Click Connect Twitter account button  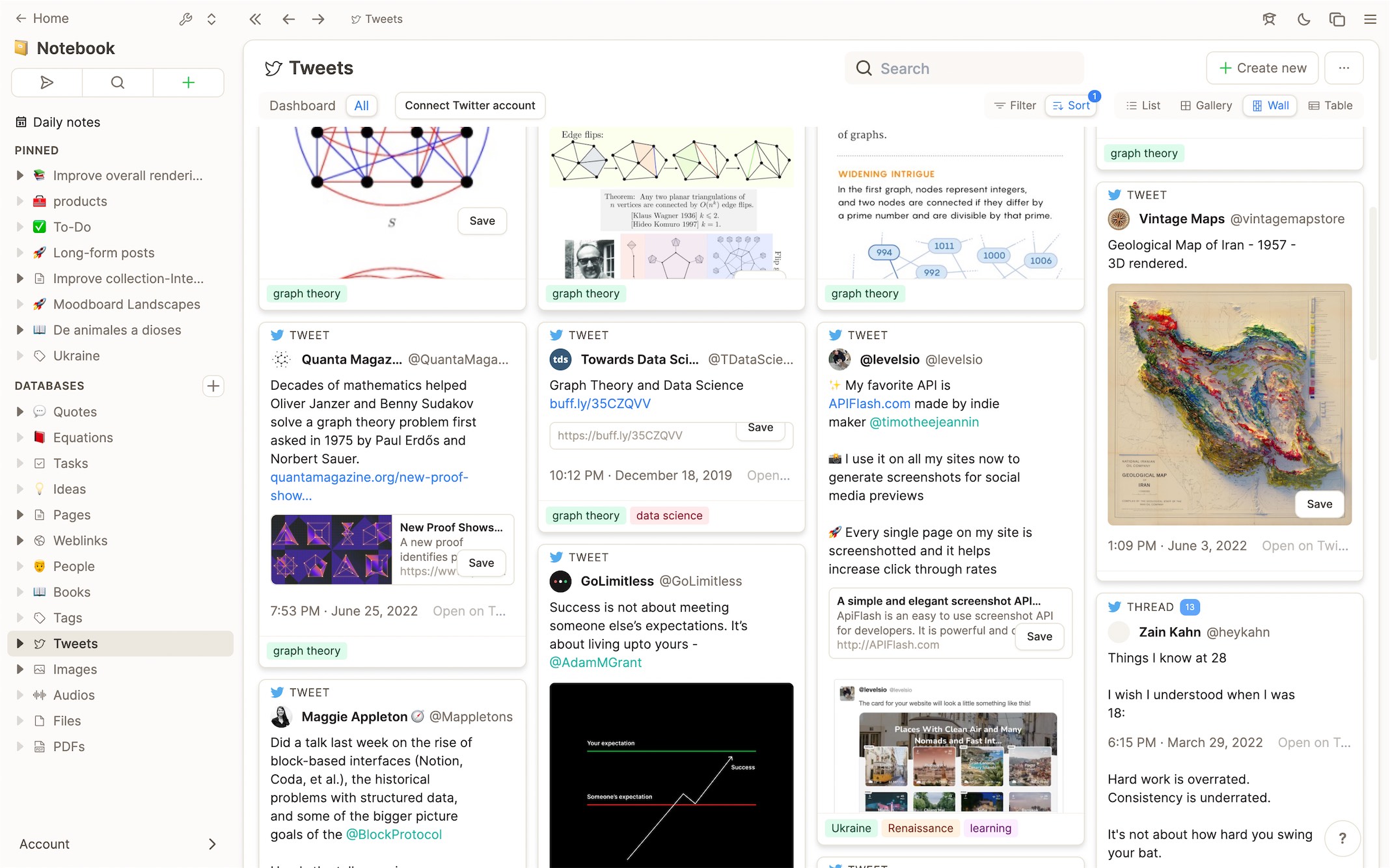470,105
